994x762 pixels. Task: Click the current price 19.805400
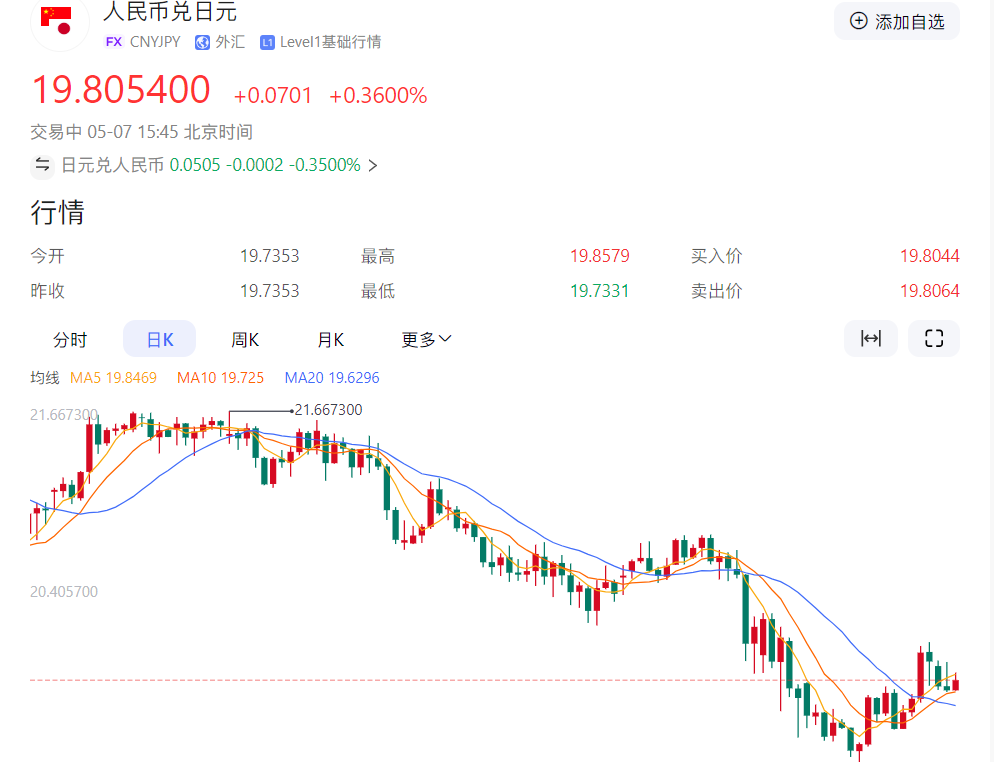[x=120, y=90]
